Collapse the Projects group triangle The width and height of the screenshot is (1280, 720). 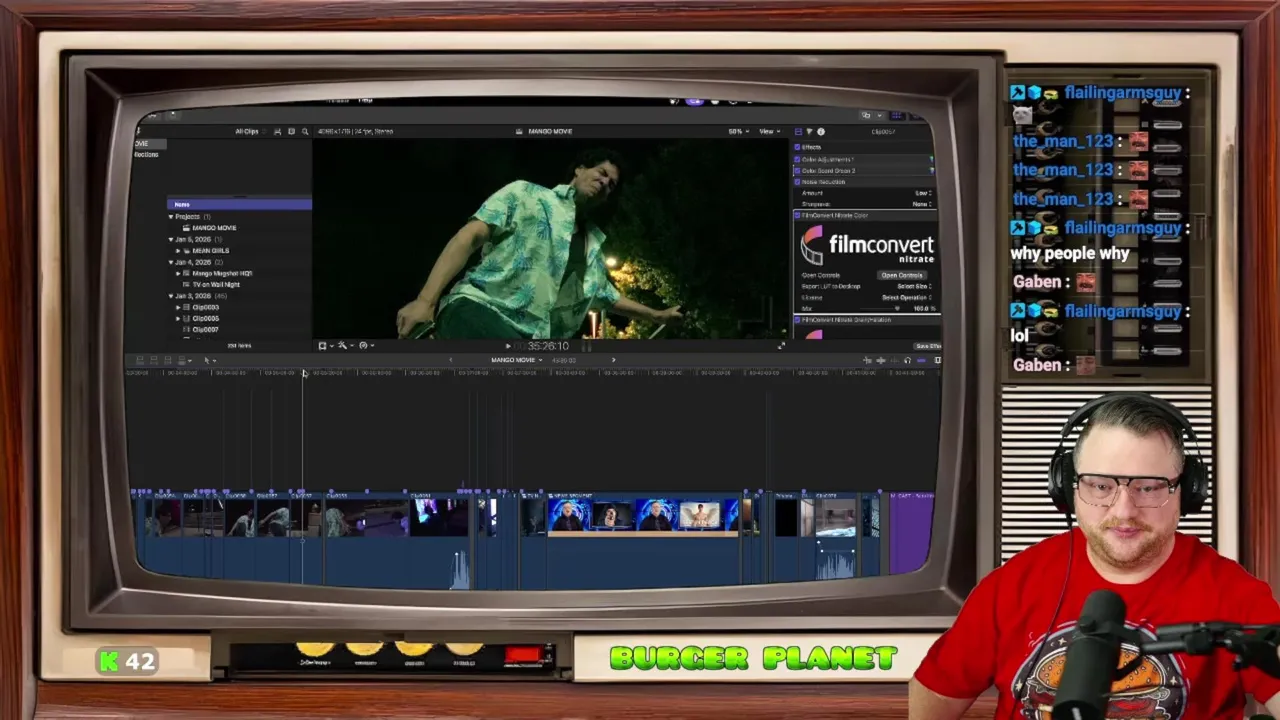click(171, 216)
